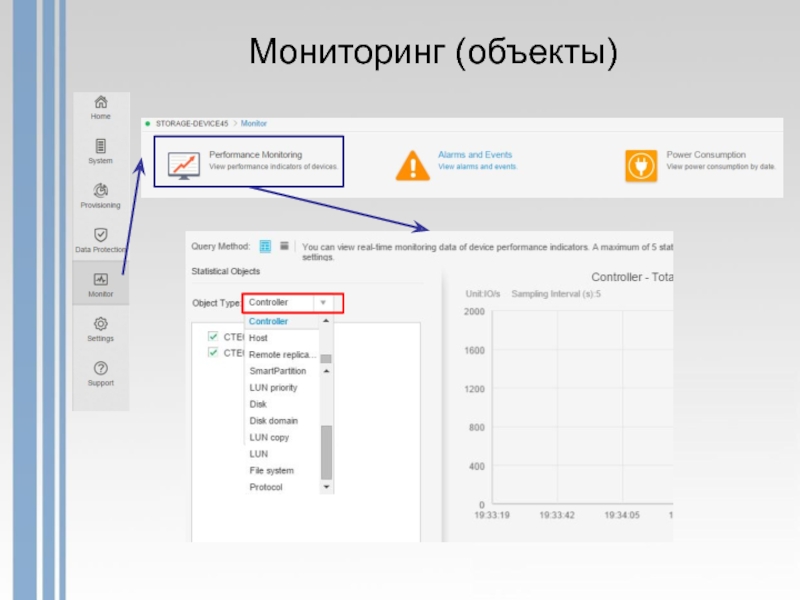
Task: Click the Statistical Objects heading
Action: click(x=226, y=271)
